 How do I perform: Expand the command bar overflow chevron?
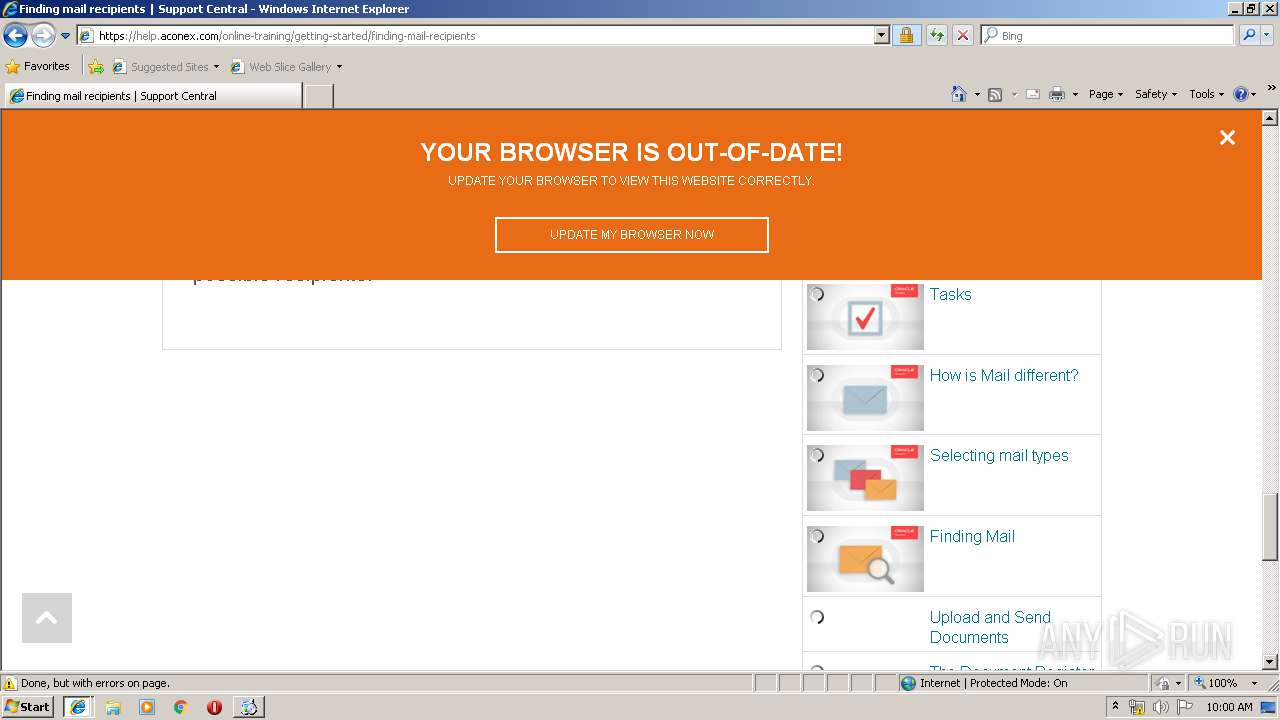tap(1272, 88)
